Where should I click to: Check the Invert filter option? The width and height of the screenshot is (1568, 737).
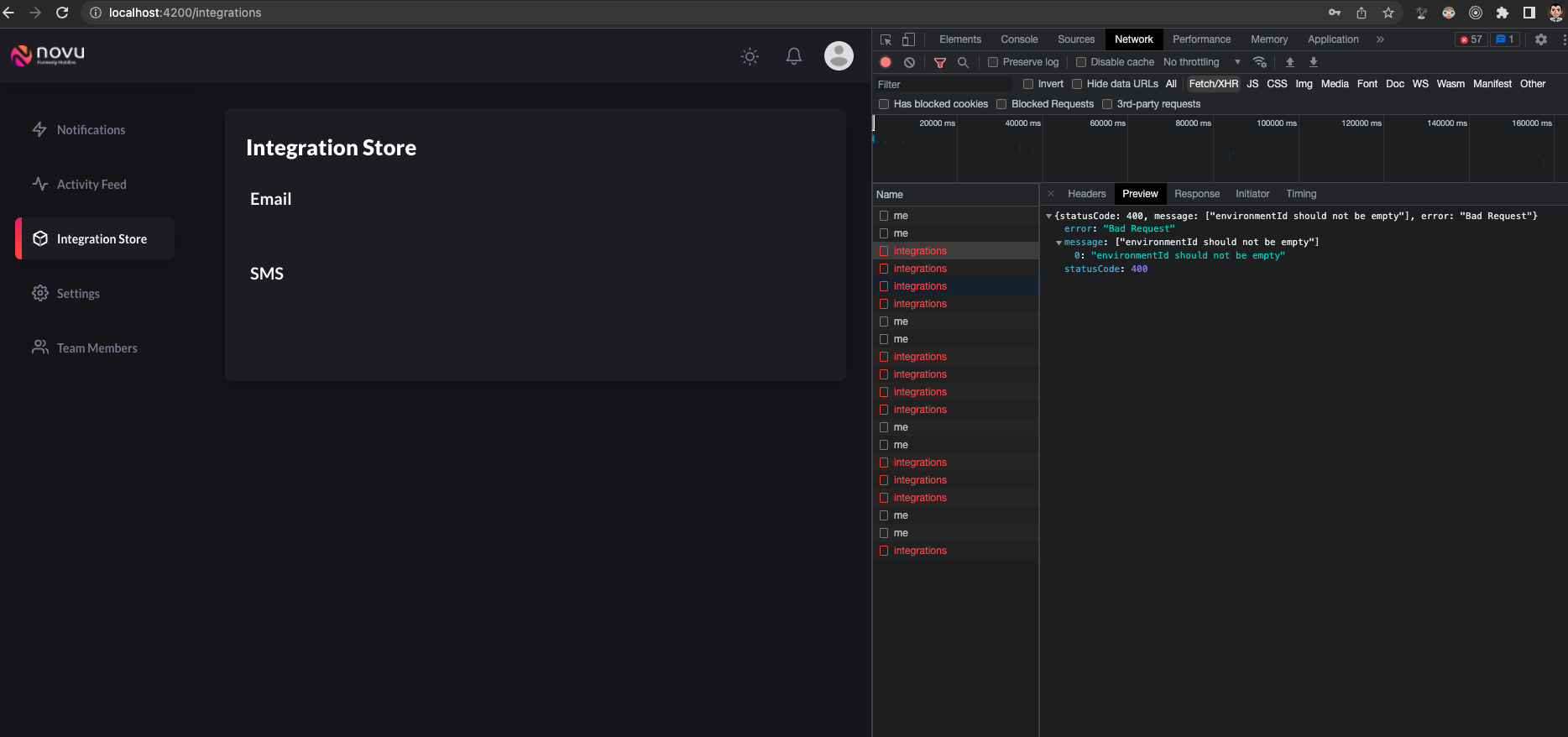tap(1028, 84)
